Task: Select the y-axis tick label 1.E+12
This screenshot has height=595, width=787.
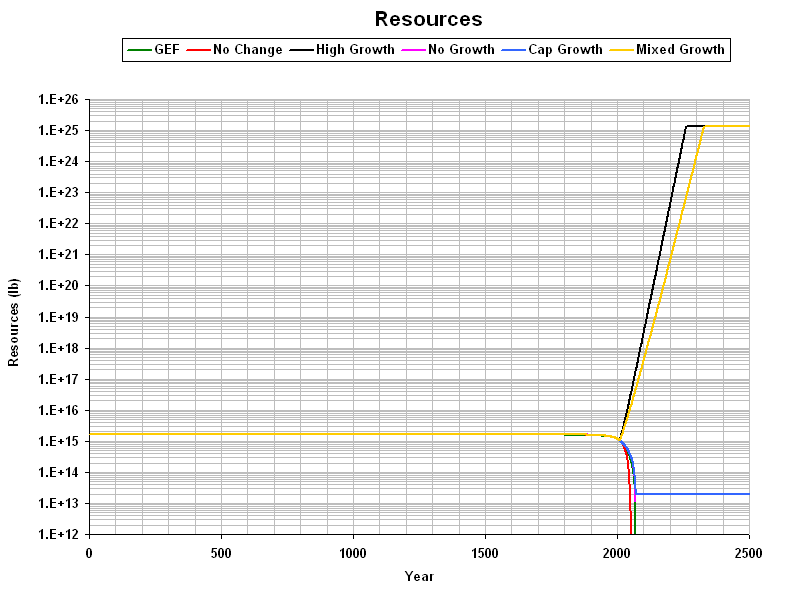Action: 59,535
